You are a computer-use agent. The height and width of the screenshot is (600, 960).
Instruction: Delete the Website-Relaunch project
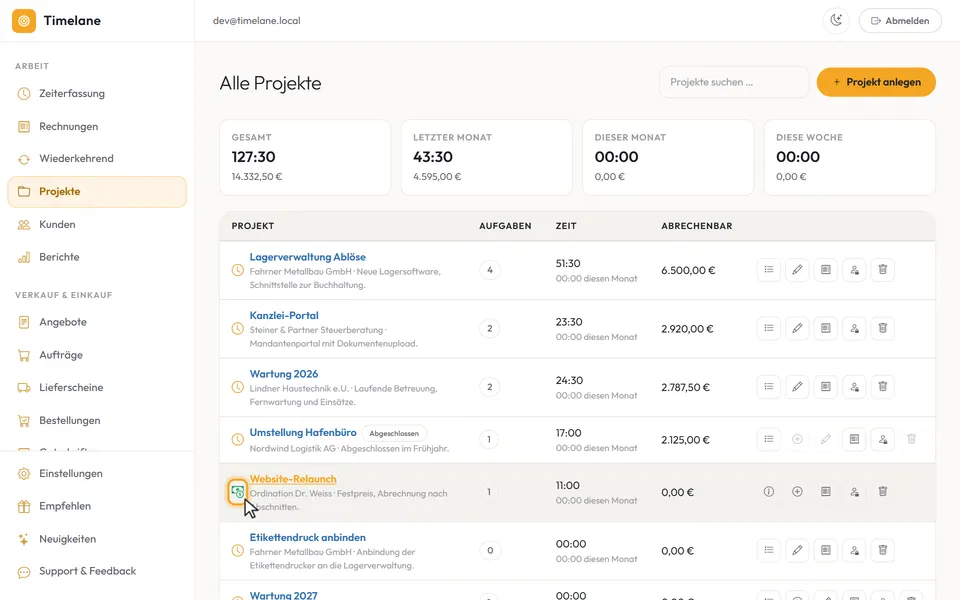point(883,492)
